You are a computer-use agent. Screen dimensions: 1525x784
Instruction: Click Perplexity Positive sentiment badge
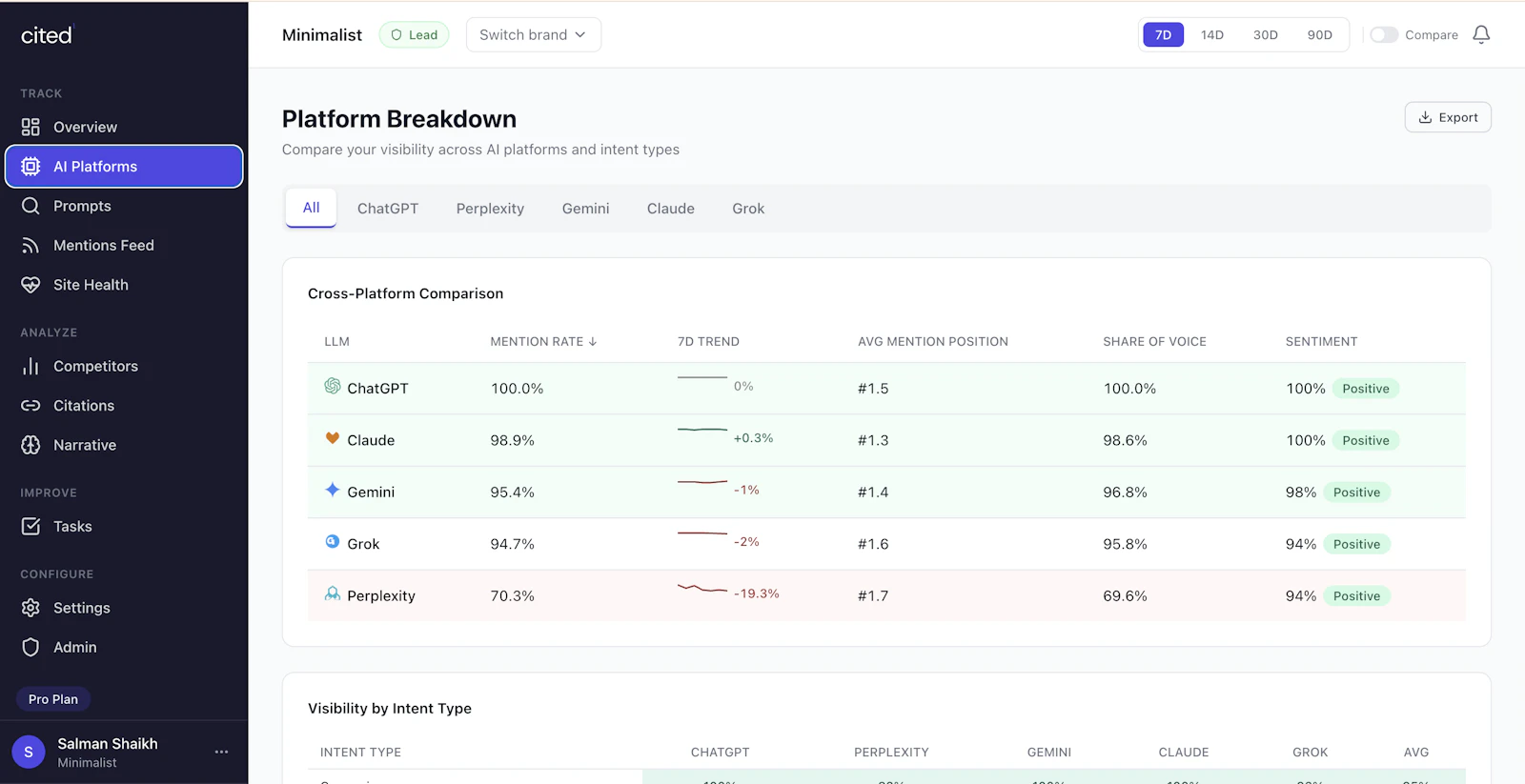1356,596
